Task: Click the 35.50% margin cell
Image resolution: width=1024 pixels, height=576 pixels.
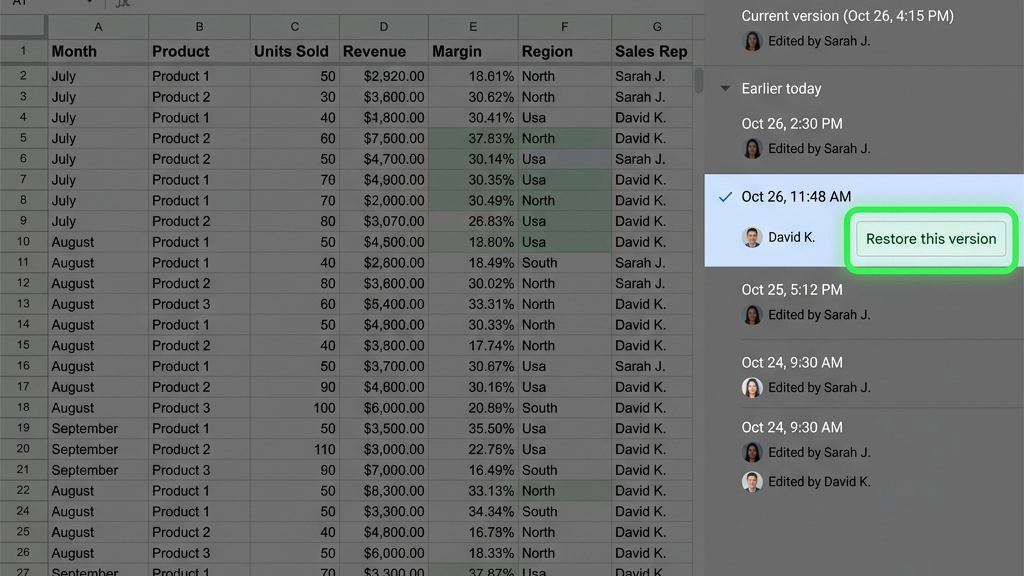Action: (x=473, y=428)
